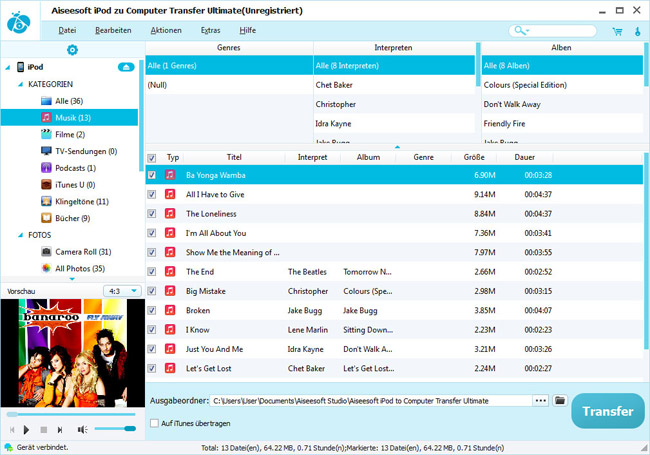The height and width of the screenshot is (455, 650).
Task: Click the registration key icon
Action: click(638, 31)
